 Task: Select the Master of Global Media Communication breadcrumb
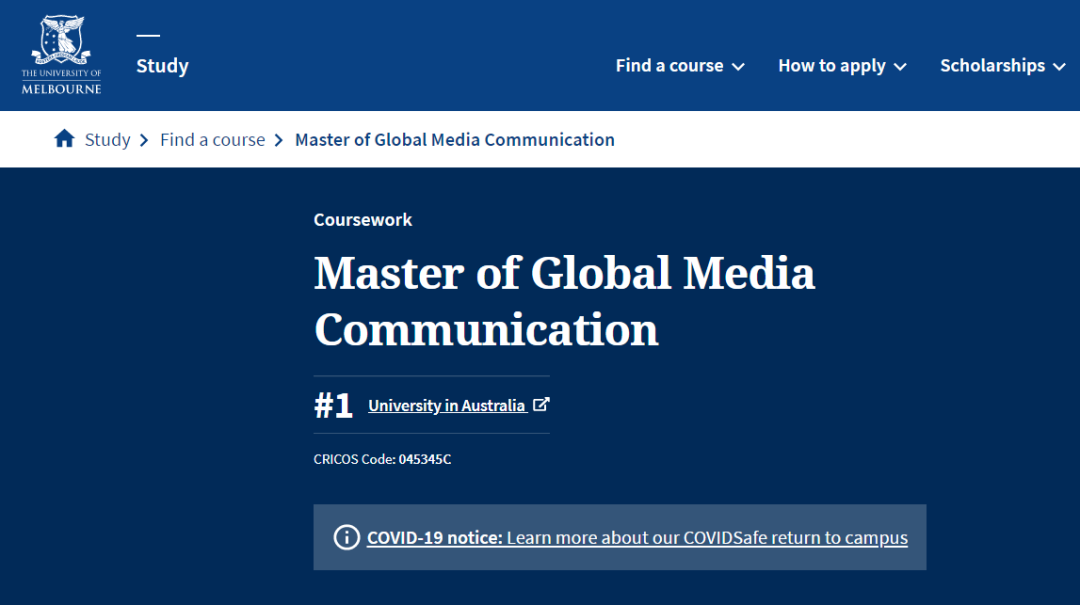(x=455, y=139)
